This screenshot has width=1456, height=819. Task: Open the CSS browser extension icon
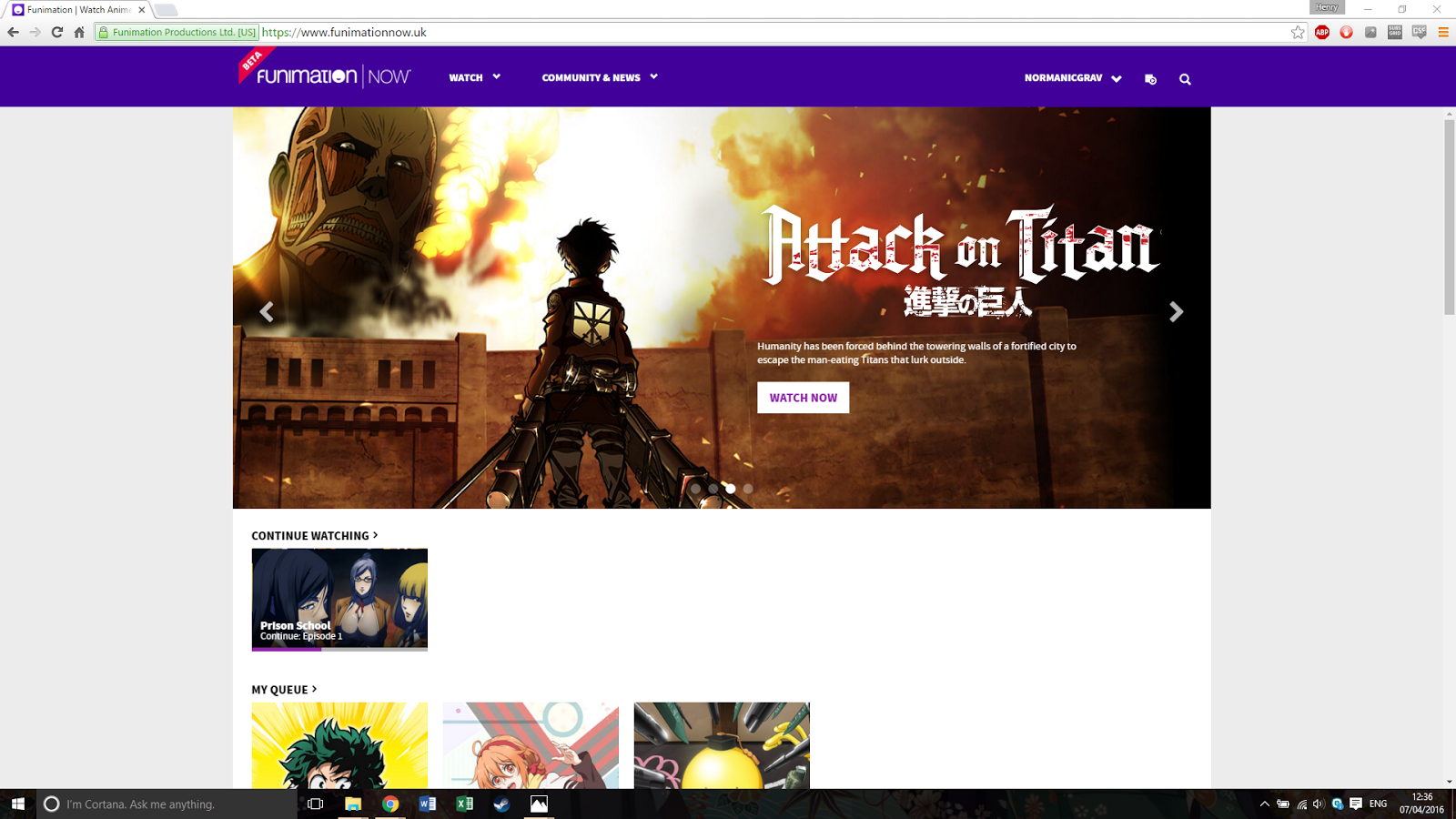(x=1419, y=32)
